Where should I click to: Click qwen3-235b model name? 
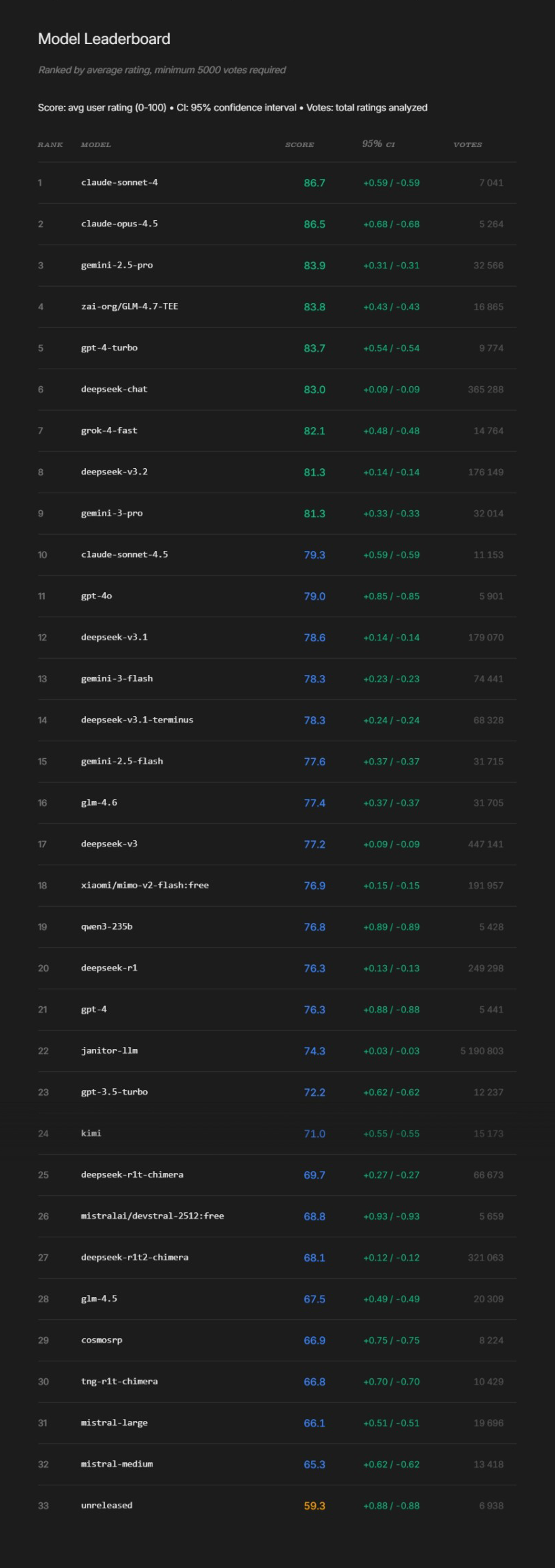[106, 926]
